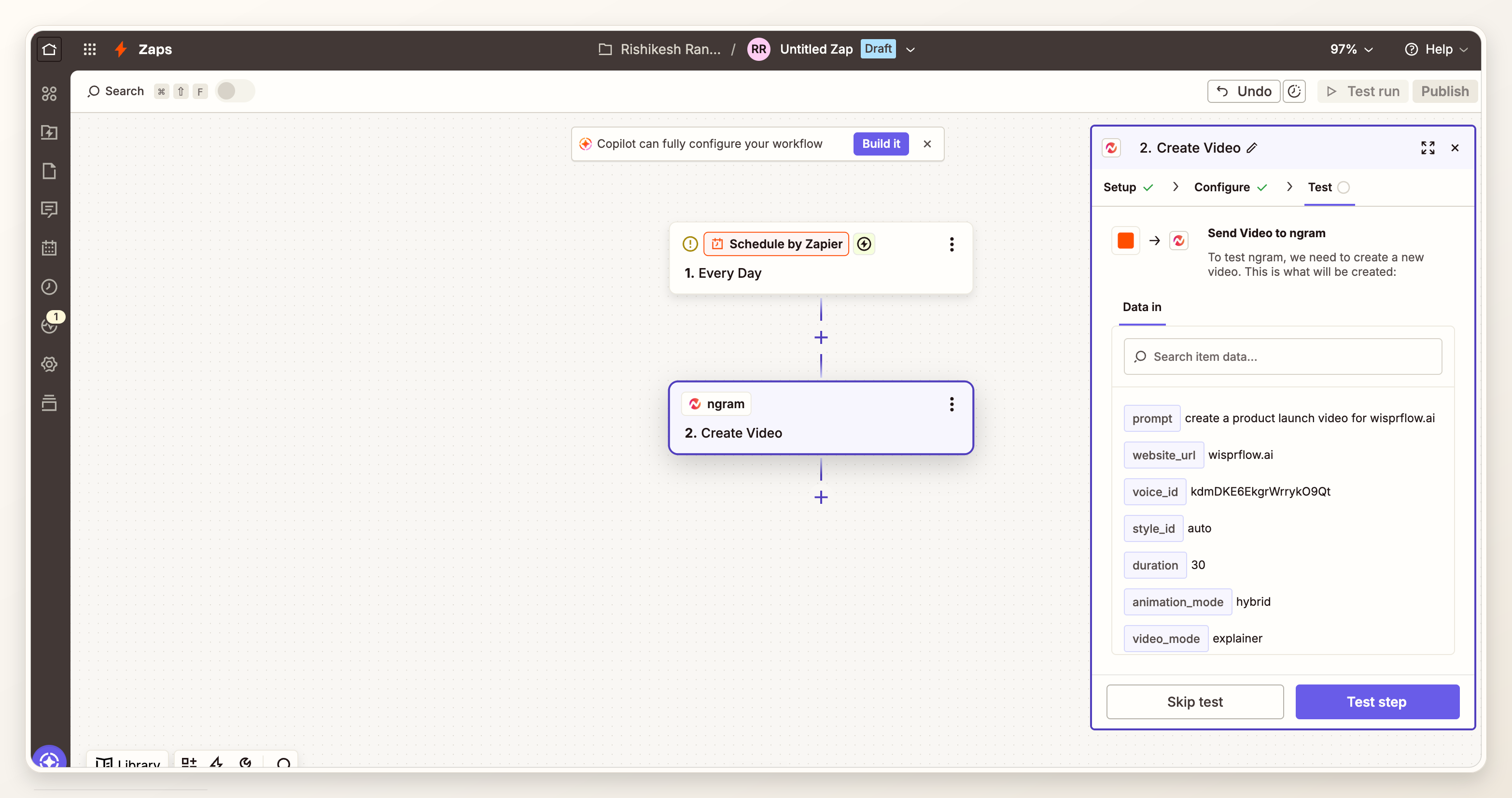This screenshot has height=798, width=1512.
Task: Open version history clock icon
Action: (x=1294, y=91)
